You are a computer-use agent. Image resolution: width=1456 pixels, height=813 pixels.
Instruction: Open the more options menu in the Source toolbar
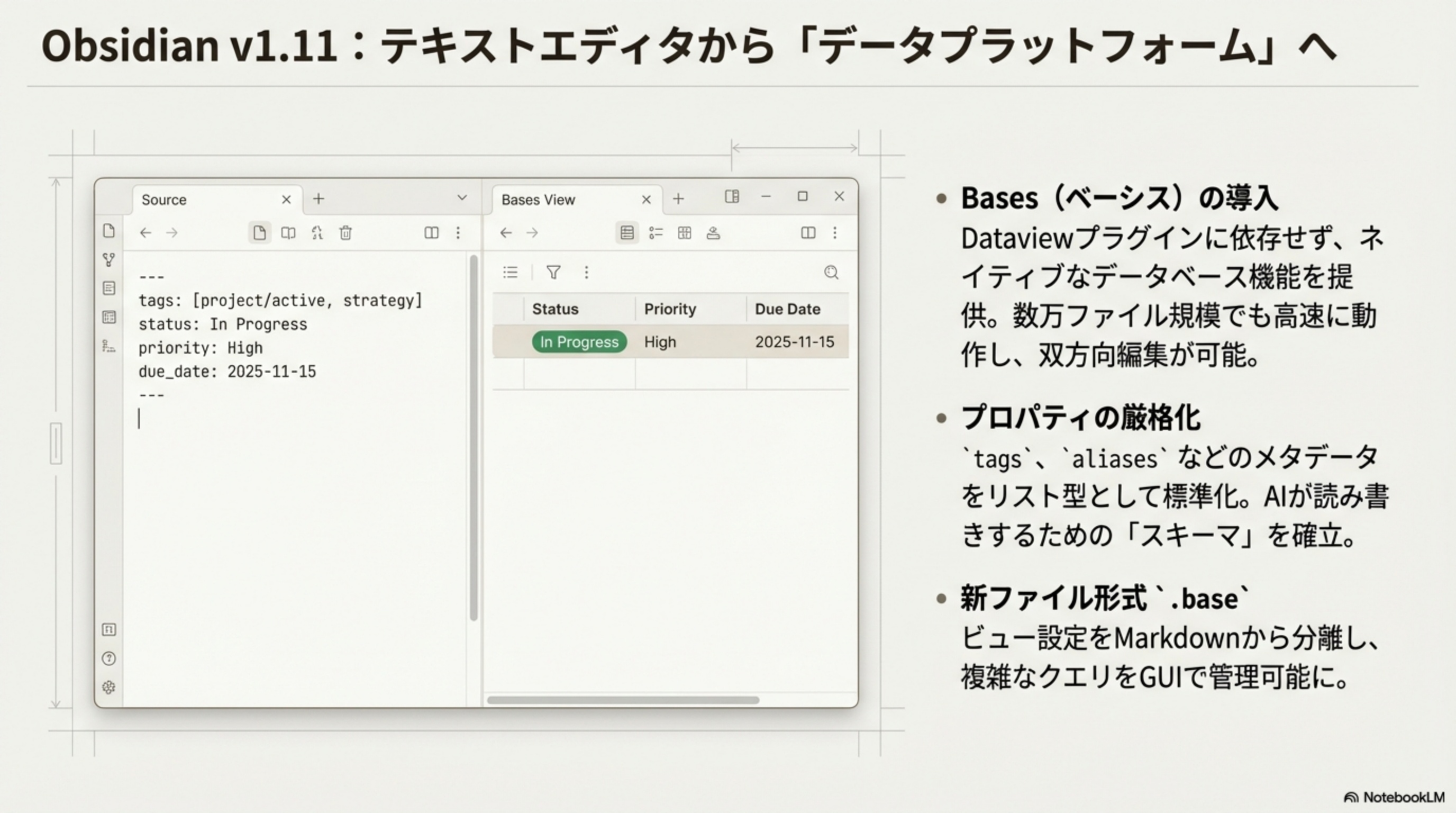coord(458,233)
